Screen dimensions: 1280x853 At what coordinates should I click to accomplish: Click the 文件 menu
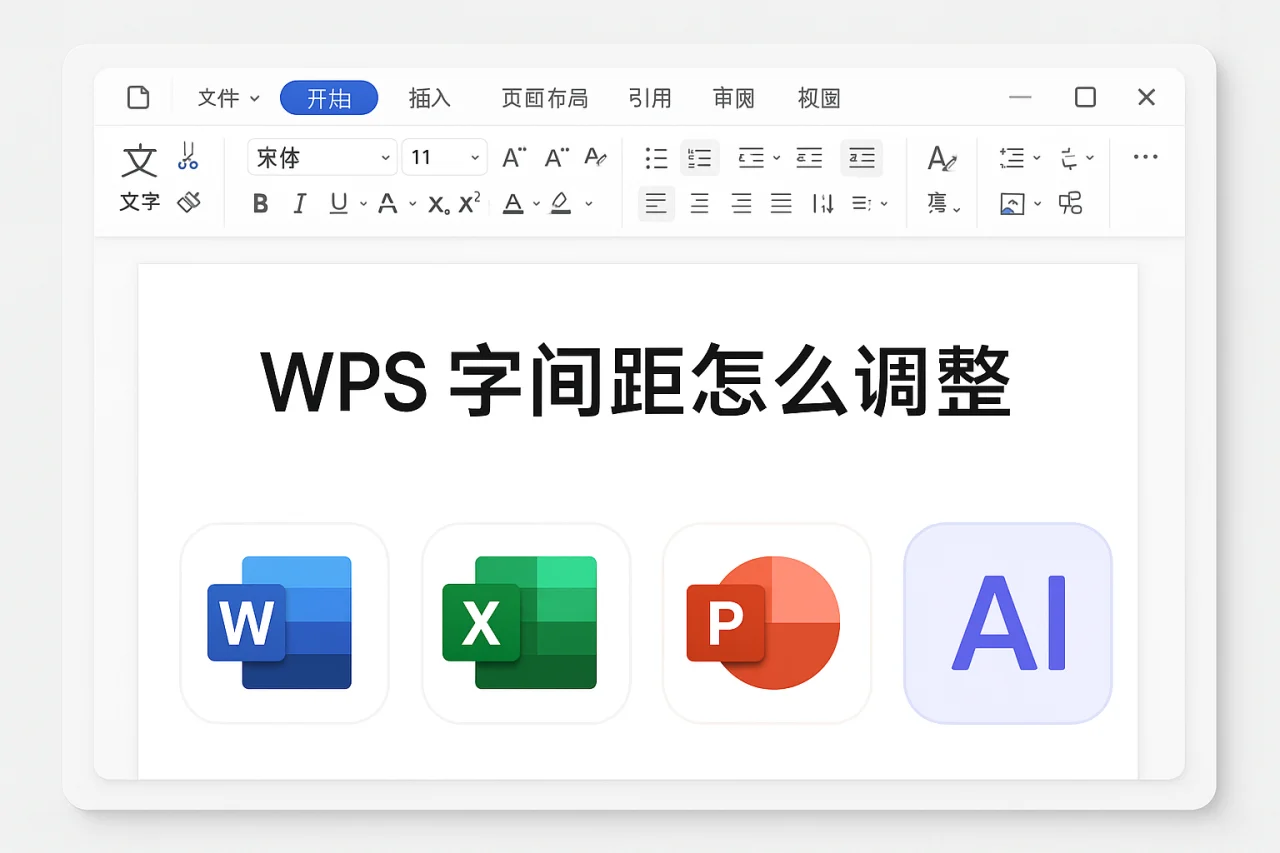222,98
